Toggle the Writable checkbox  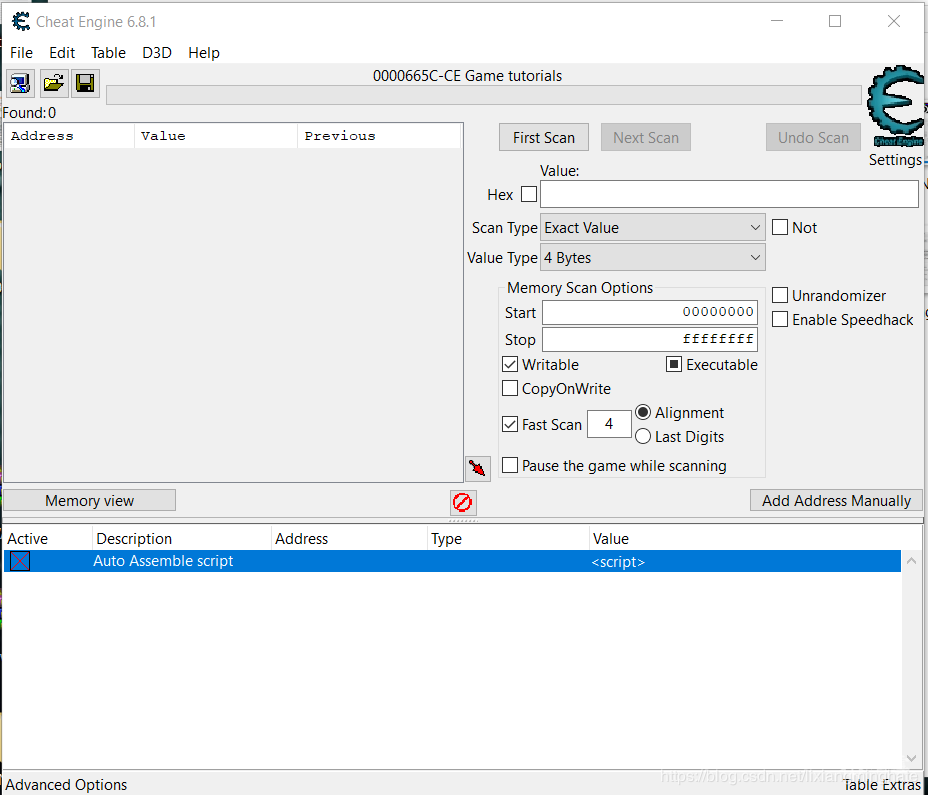[x=510, y=364]
